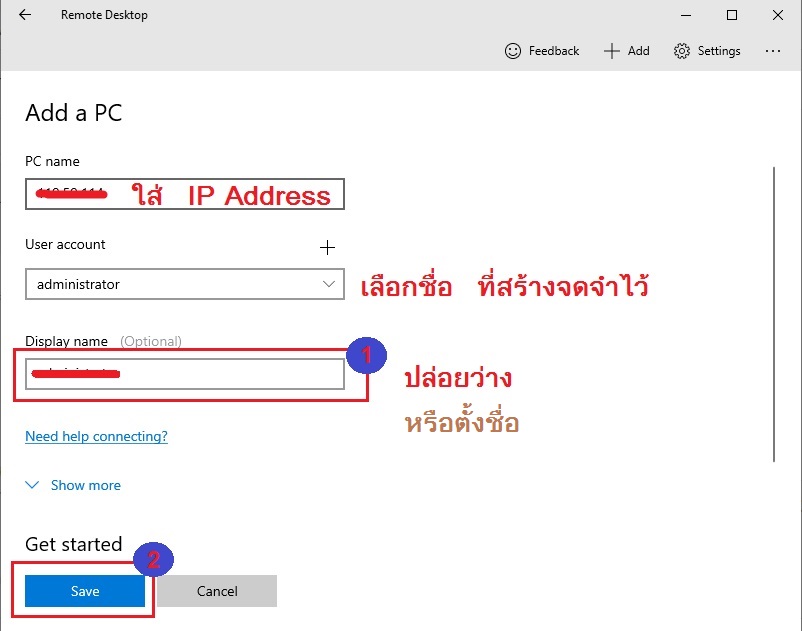Image resolution: width=802 pixels, height=631 pixels.
Task: Go back using the back arrow
Action: (x=25, y=15)
